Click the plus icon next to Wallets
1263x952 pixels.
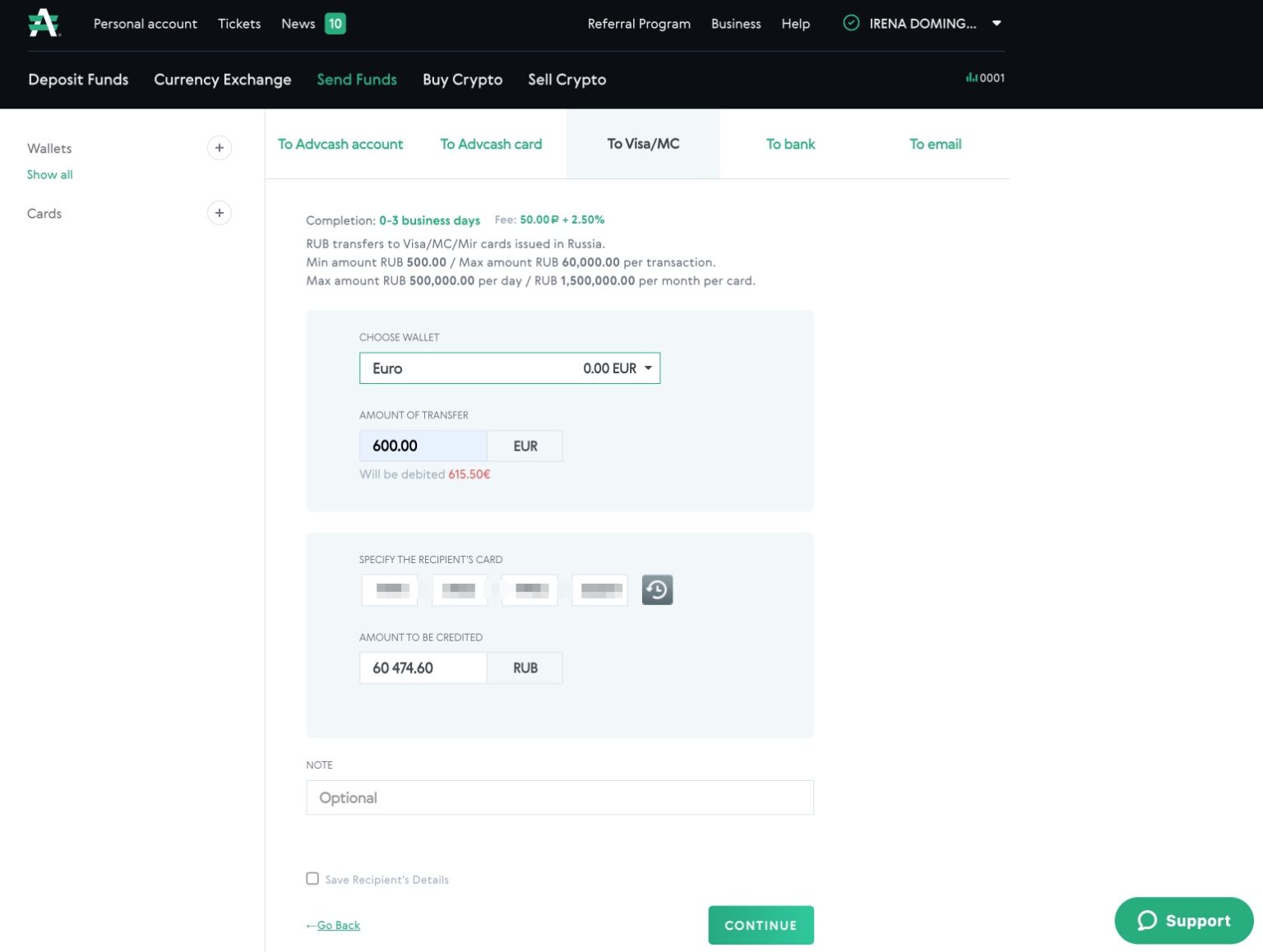[219, 148]
